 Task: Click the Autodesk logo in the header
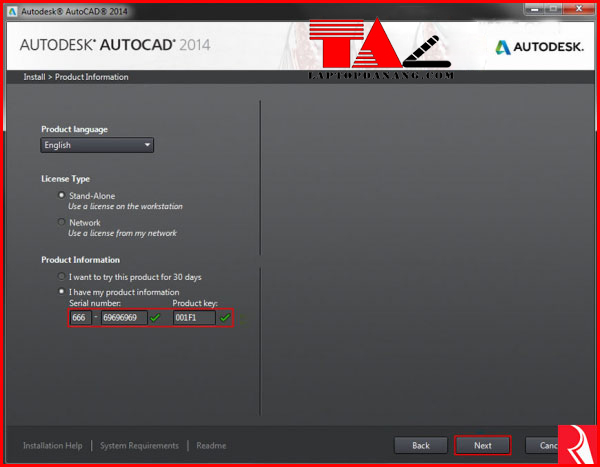click(x=539, y=47)
